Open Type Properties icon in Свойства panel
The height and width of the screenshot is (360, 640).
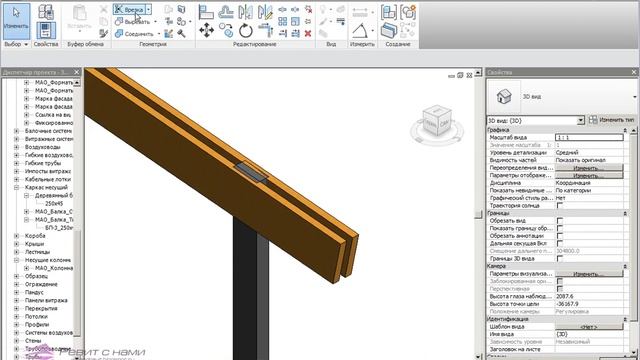coord(46,12)
